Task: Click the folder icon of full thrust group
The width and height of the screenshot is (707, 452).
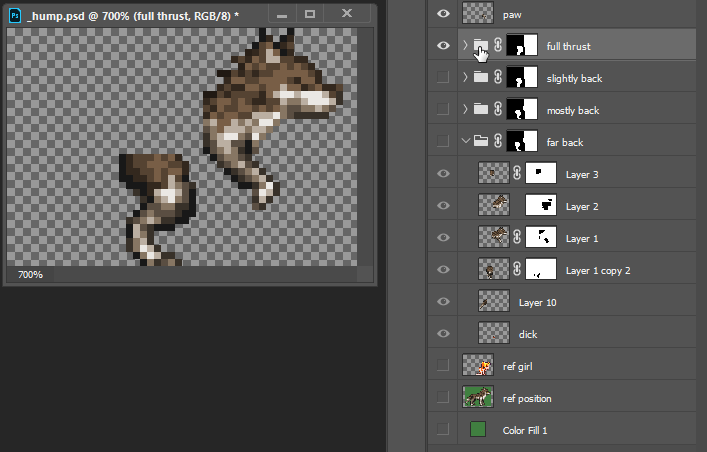Action: point(481,45)
